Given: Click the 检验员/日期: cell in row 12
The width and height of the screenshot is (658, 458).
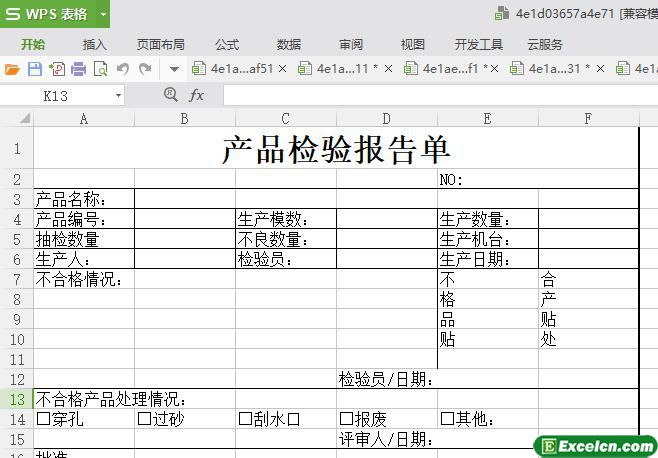Looking at the screenshot, I should pyautogui.click(x=386, y=379).
